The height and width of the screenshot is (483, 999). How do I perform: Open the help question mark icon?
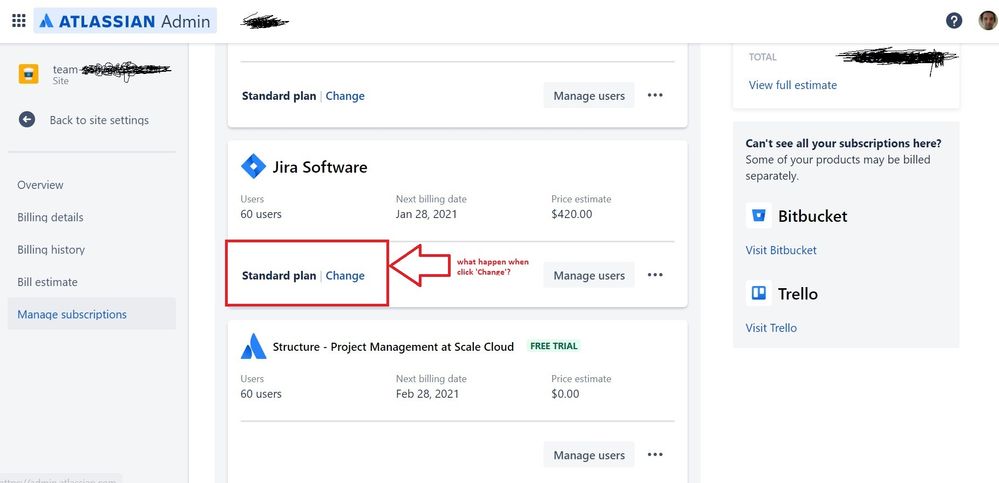click(x=954, y=21)
